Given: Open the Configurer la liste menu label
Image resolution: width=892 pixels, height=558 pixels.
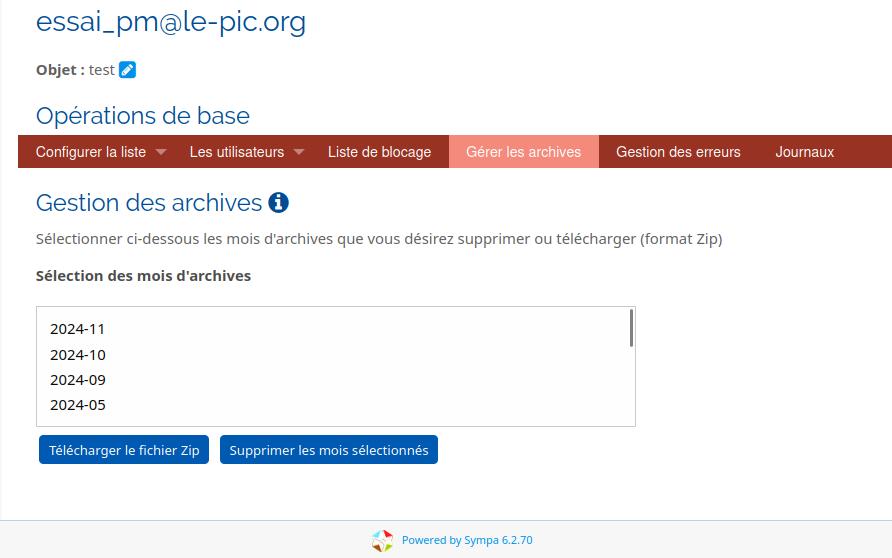Looking at the screenshot, I should pyautogui.click(x=91, y=152).
